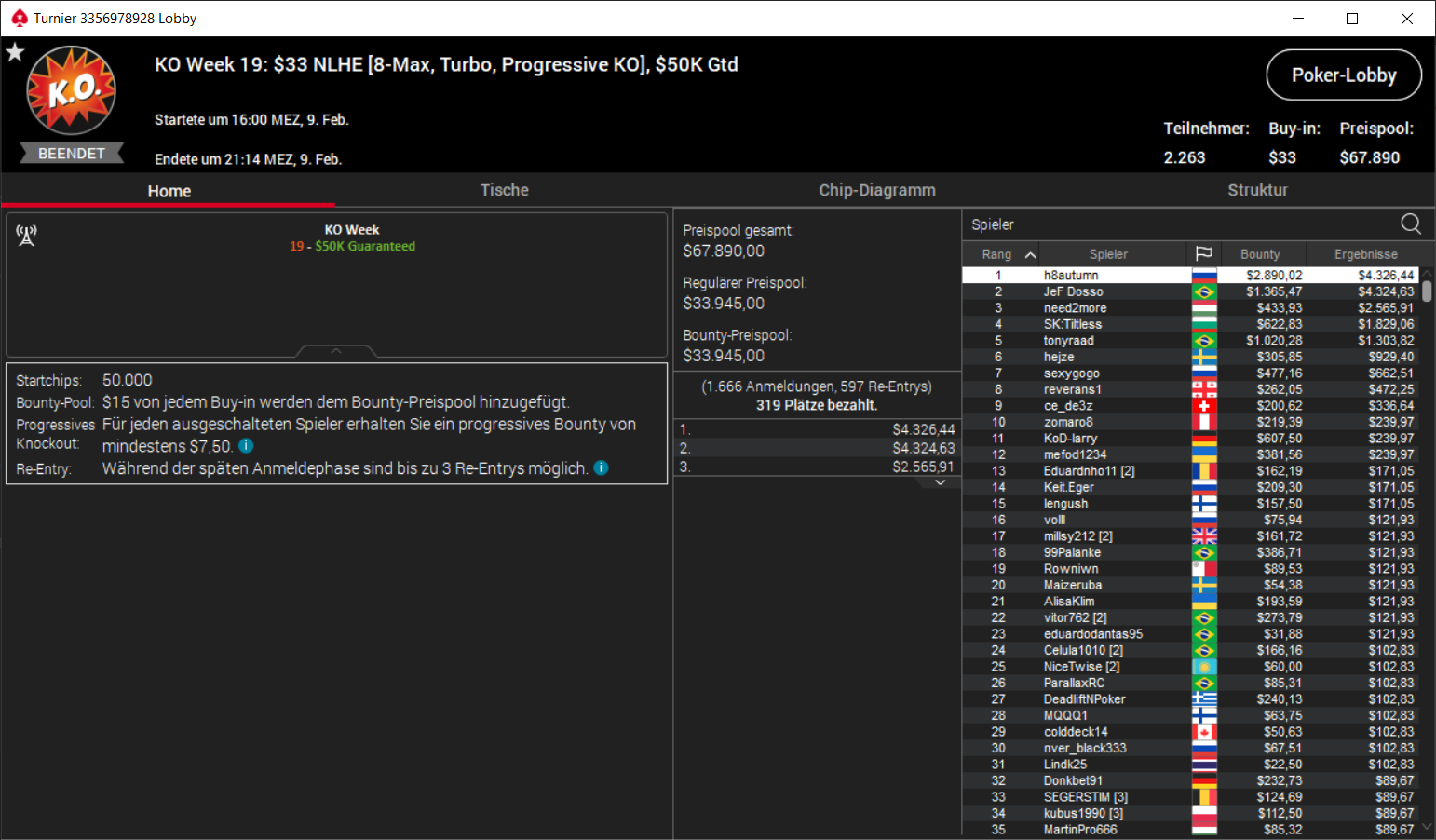Switch to the Tische tab
Screen dimensions: 1436x840
click(504, 190)
